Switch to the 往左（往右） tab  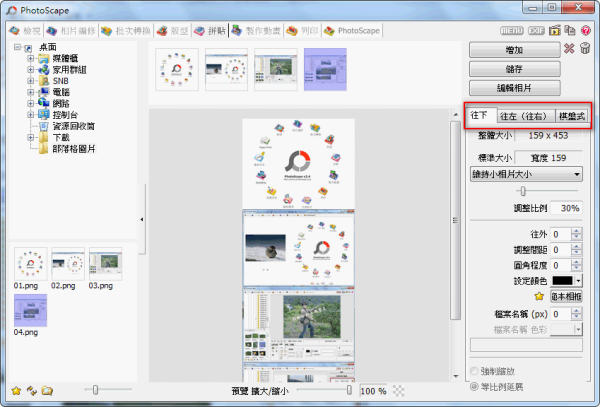point(521,118)
